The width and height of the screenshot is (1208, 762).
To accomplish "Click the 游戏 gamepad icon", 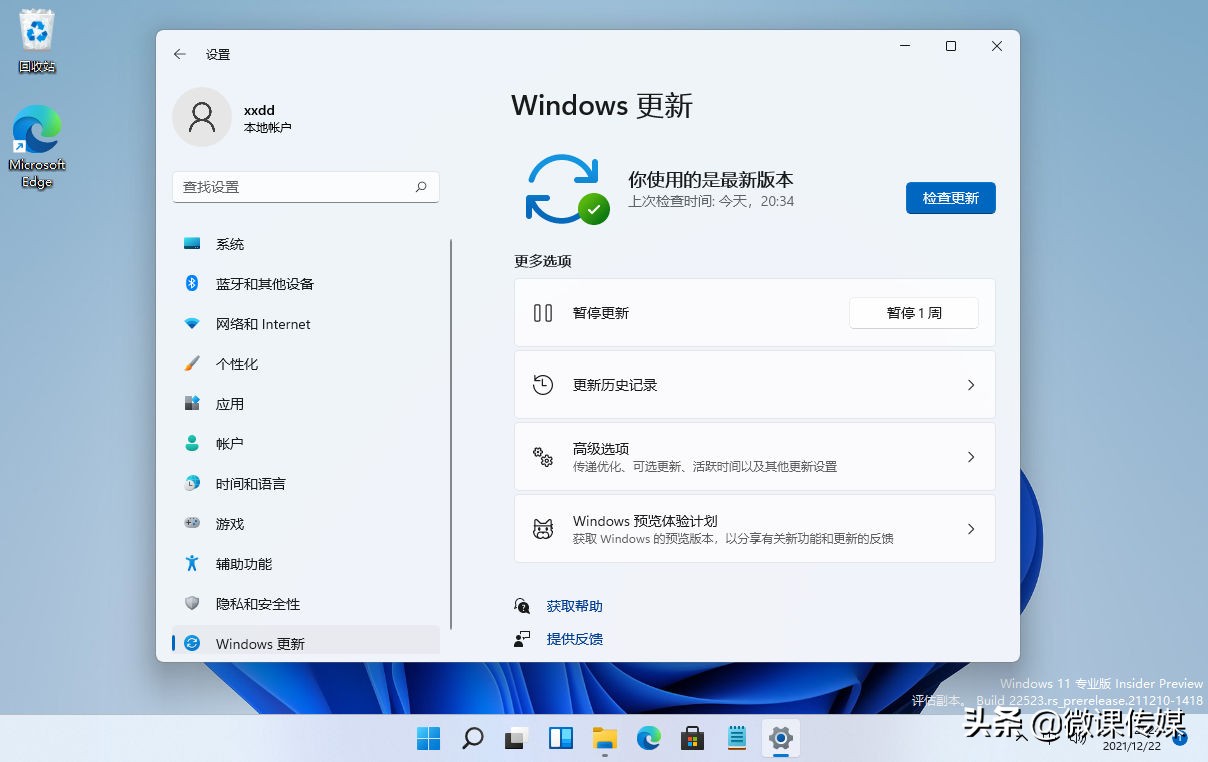I will [x=192, y=523].
